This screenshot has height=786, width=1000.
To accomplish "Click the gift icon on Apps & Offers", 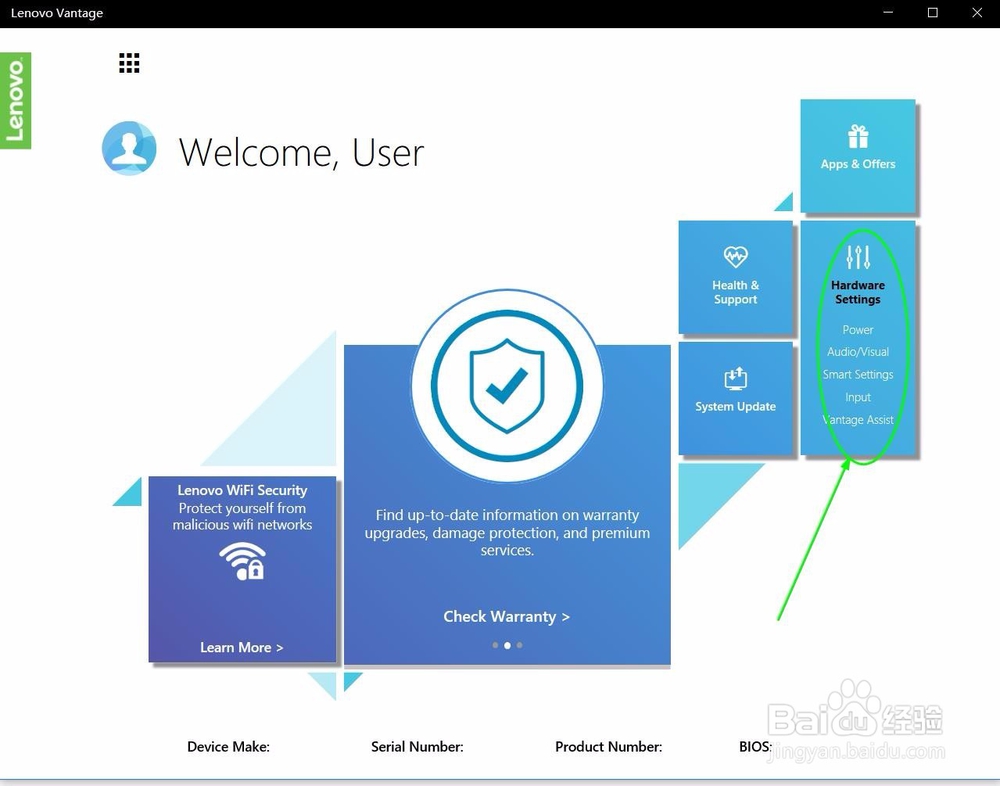I will 858,137.
